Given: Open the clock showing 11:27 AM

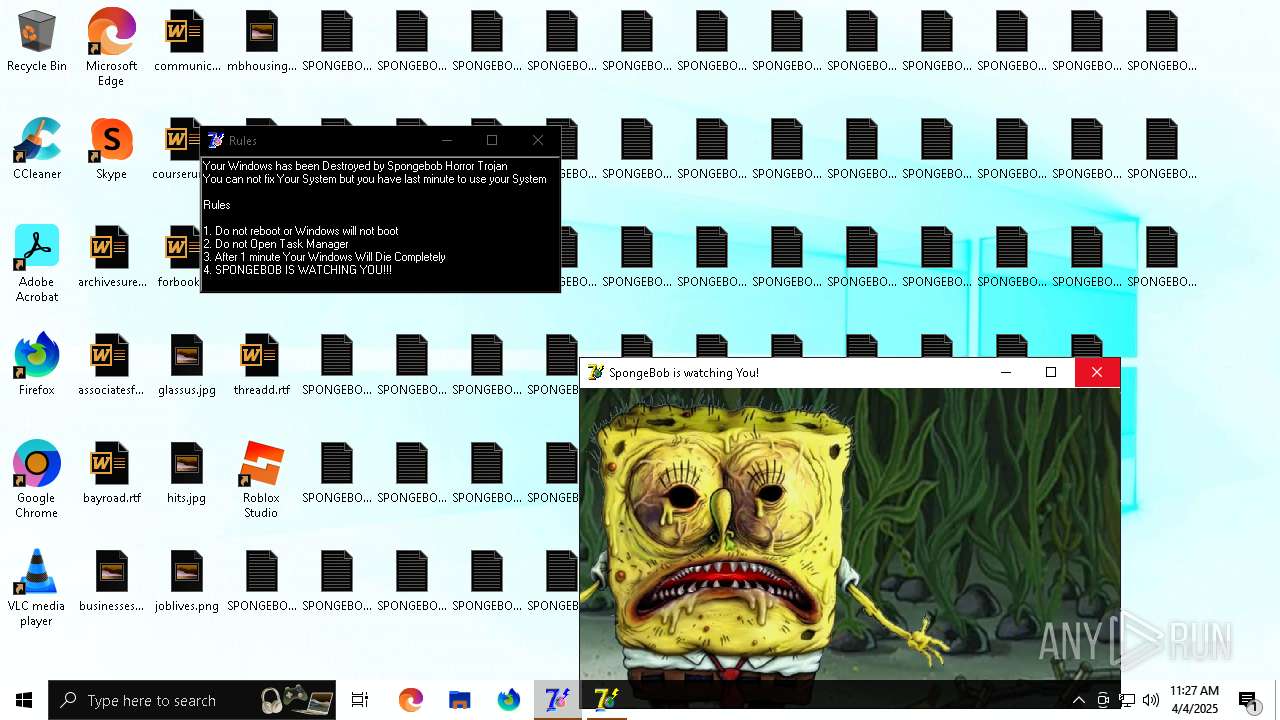Looking at the screenshot, I should click(x=1195, y=700).
